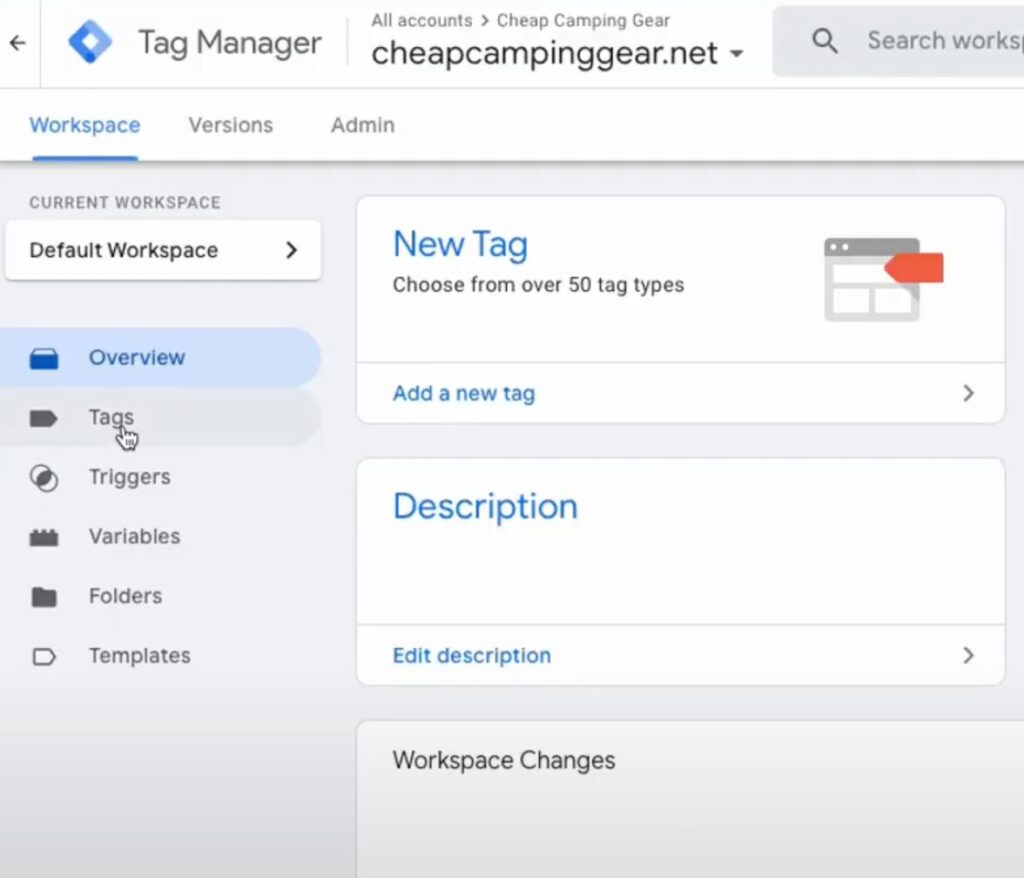Click 'Choose from over 50 tag types' text
1024x878 pixels.
(538, 285)
